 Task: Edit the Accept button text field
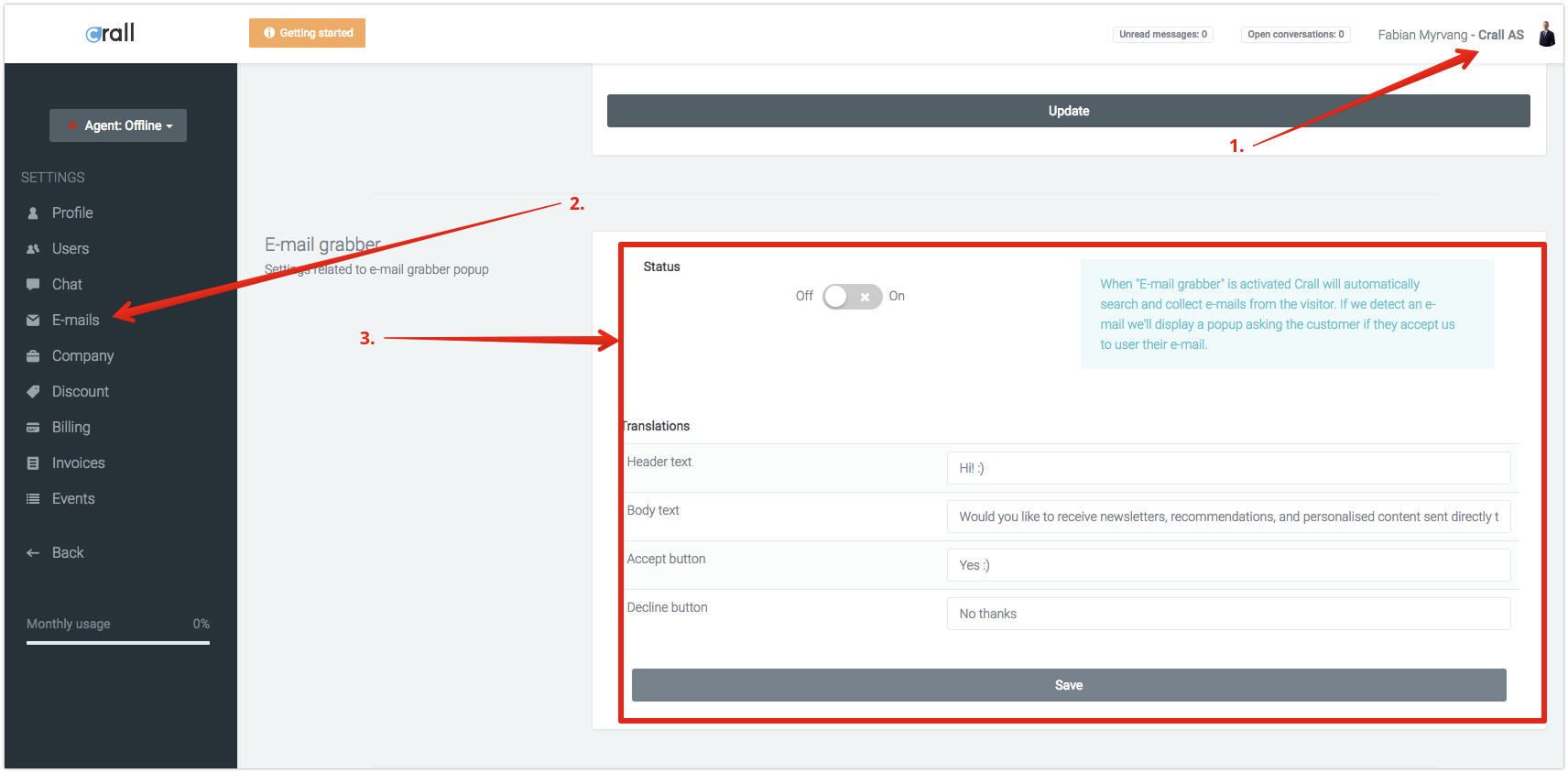pos(1228,565)
